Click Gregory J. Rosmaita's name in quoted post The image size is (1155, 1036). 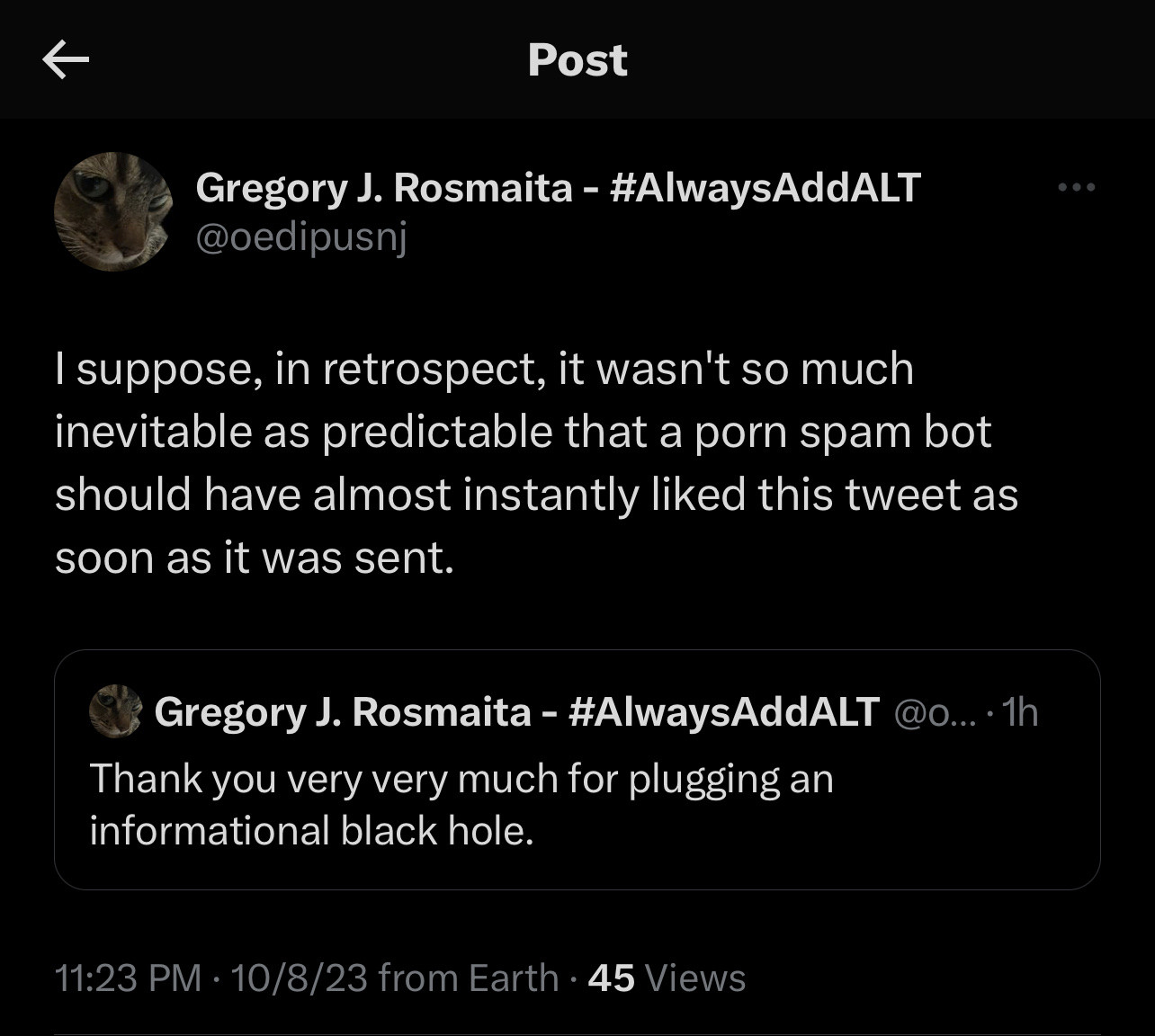343,711
